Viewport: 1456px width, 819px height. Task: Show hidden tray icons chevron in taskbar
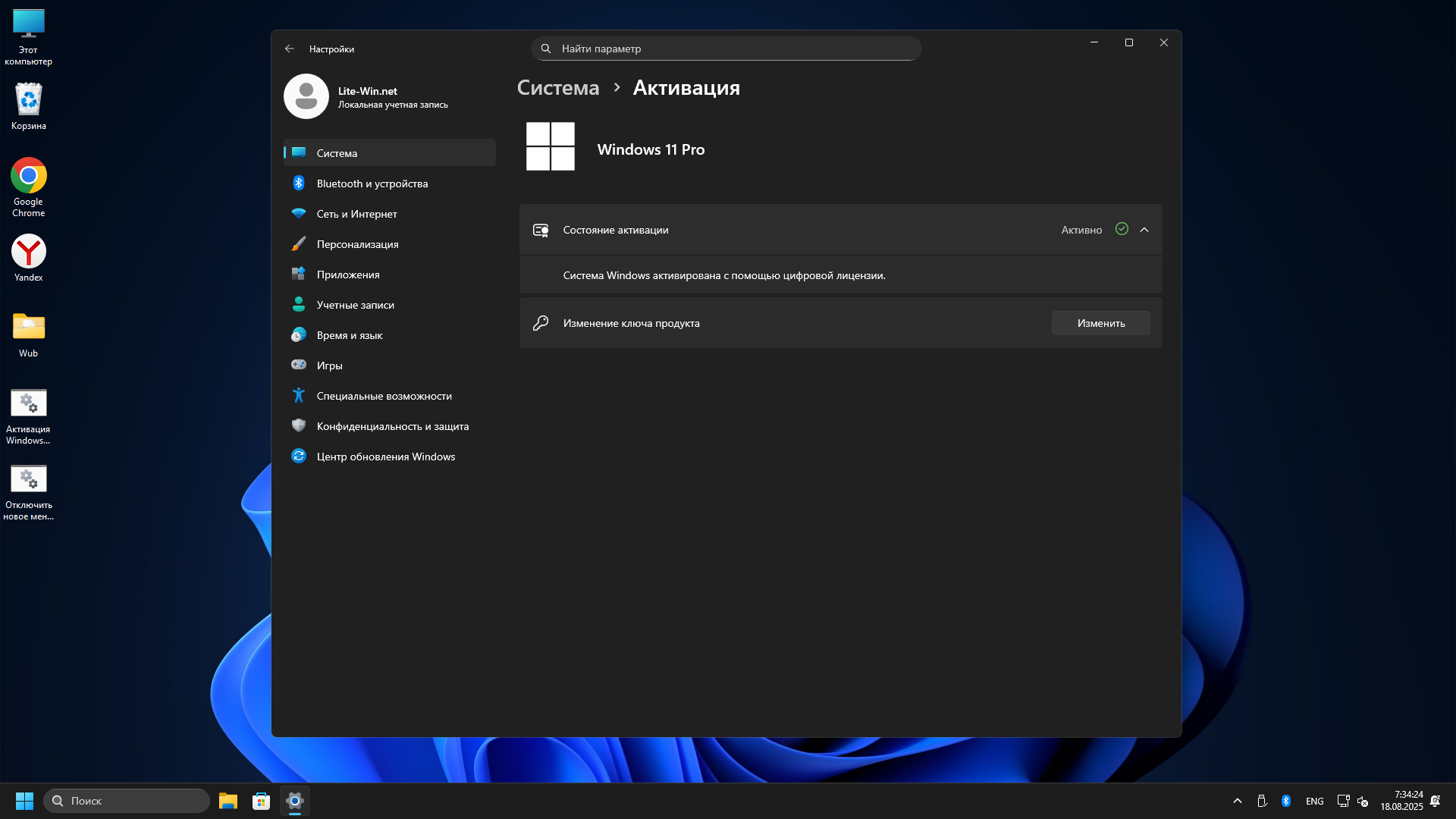click(x=1238, y=801)
